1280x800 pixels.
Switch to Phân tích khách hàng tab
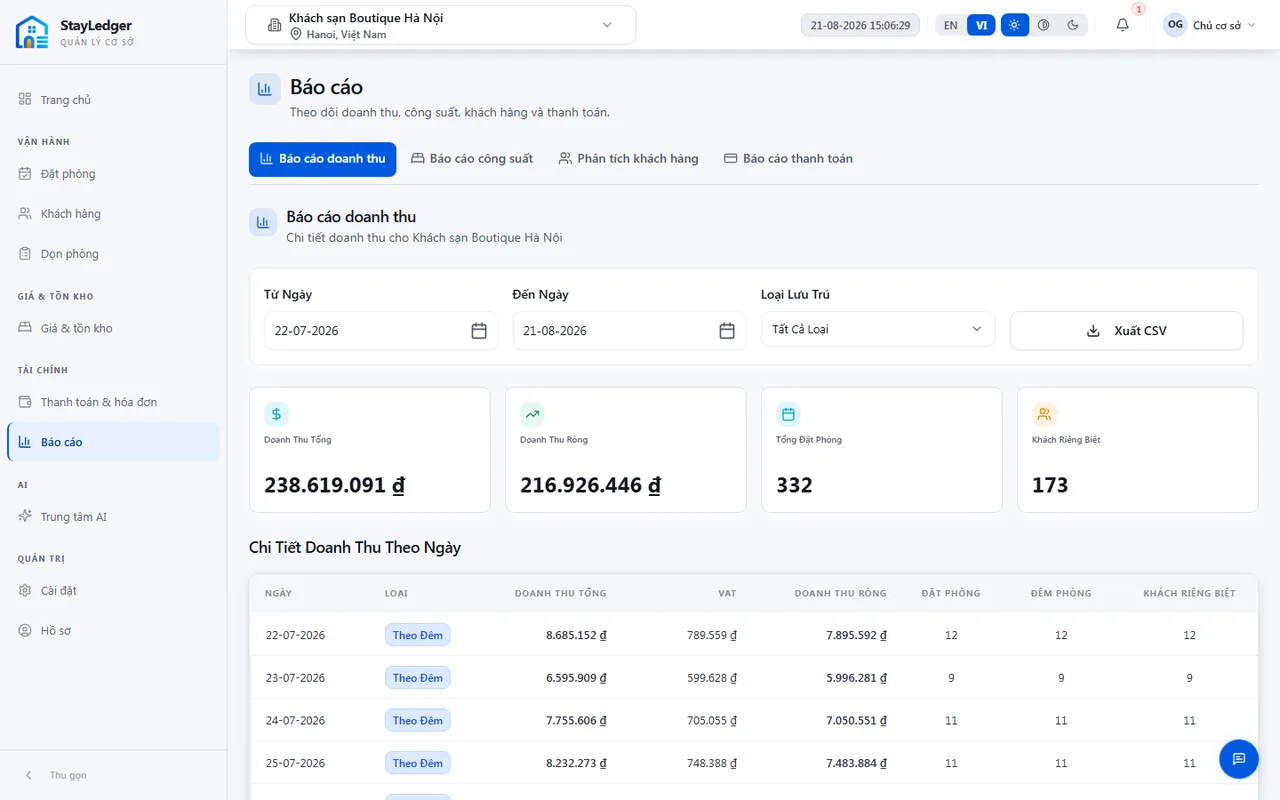628,159
